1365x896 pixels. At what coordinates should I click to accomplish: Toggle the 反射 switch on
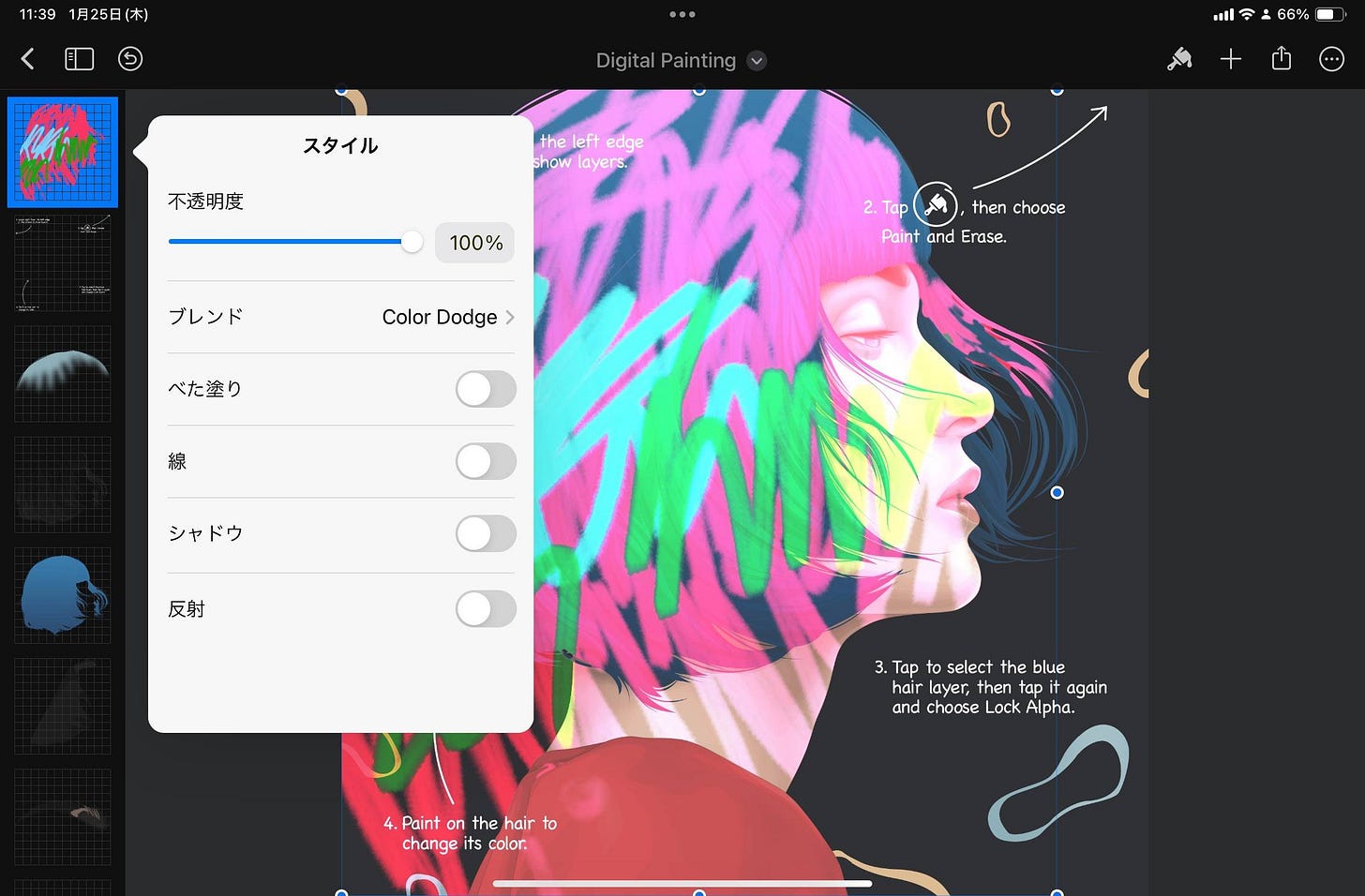[486, 609]
